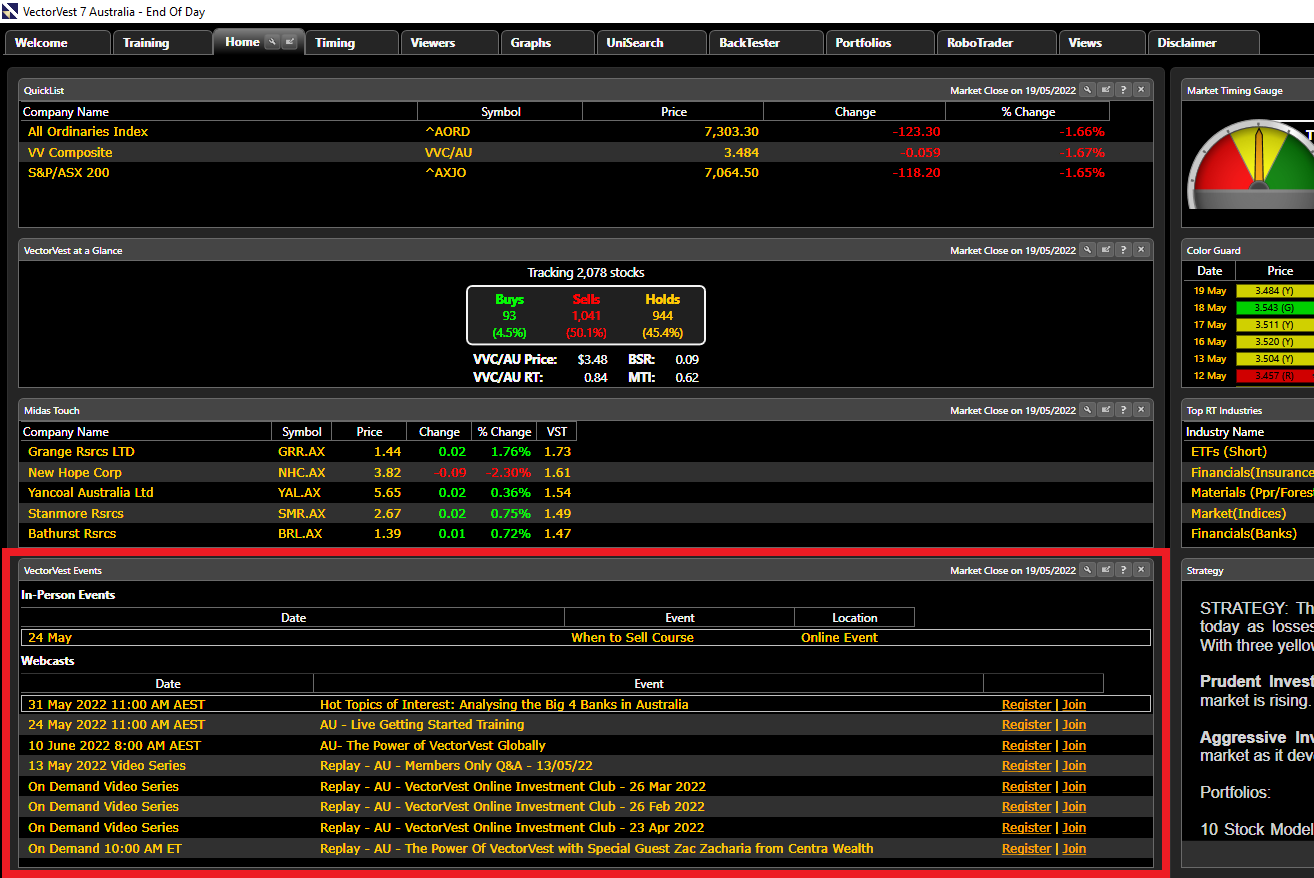
Task: Sort Midas Touch by VST column header
Action: point(557,432)
